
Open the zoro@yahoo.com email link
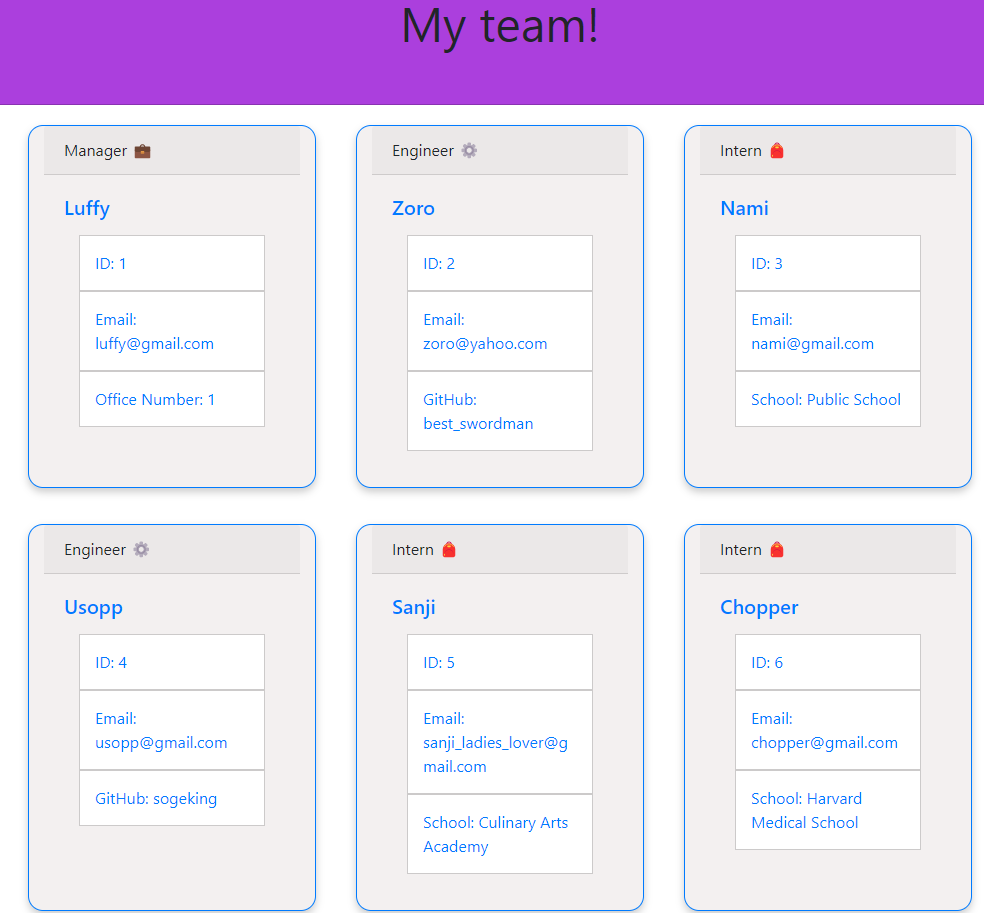(485, 344)
